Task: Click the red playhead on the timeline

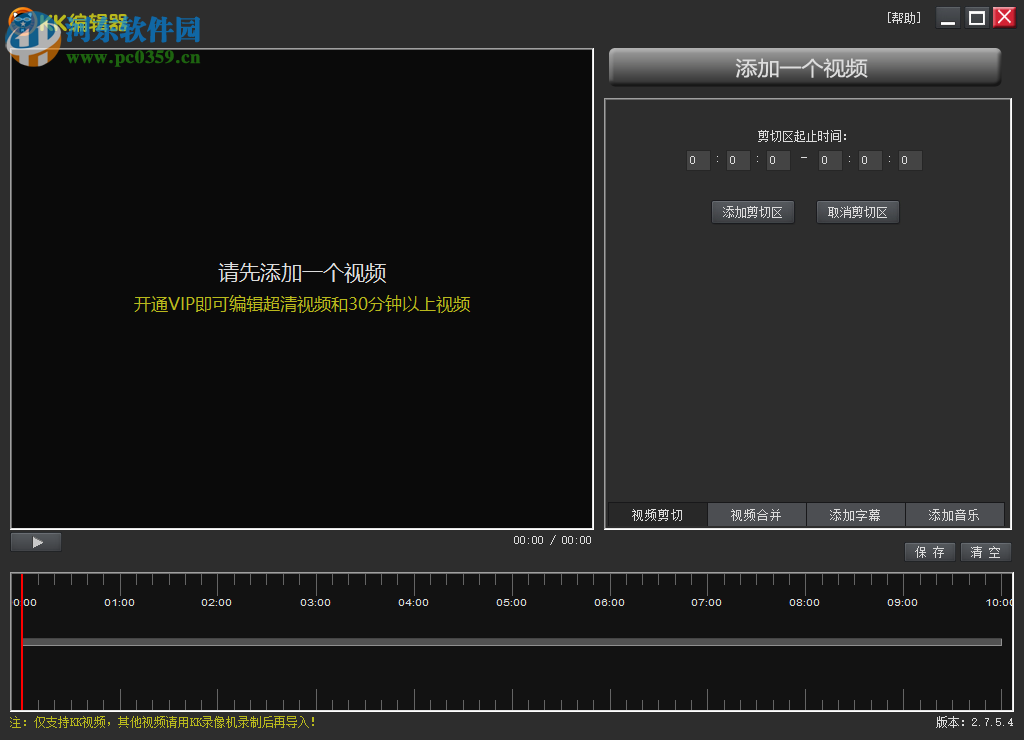Action: [x=22, y=642]
